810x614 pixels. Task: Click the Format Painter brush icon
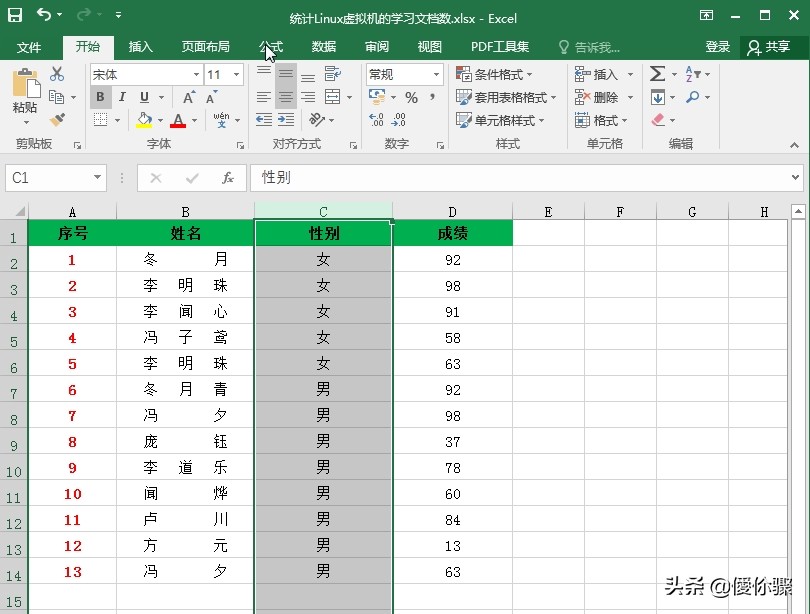pos(57,120)
